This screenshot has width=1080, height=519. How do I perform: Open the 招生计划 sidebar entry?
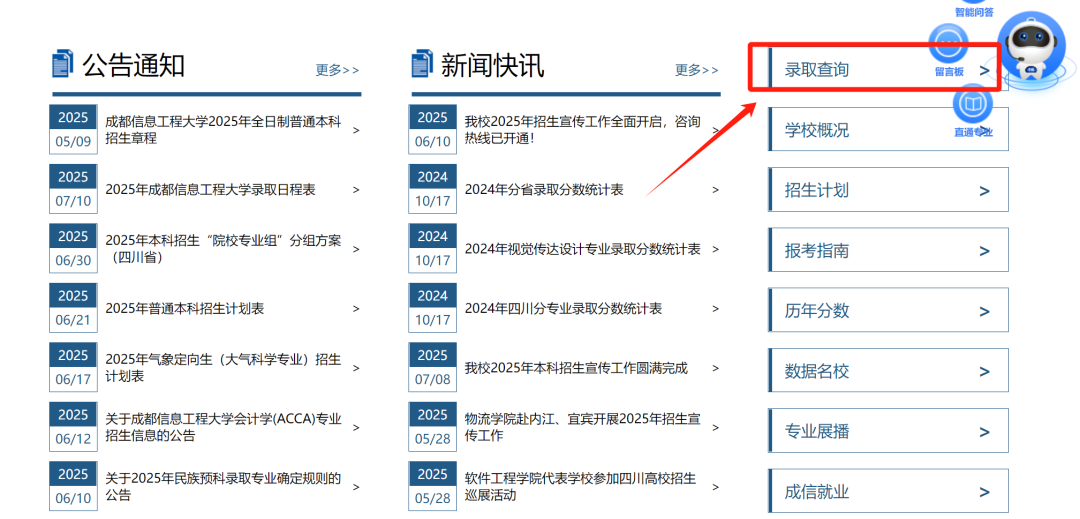pyautogui.click(x=889, y=189)
